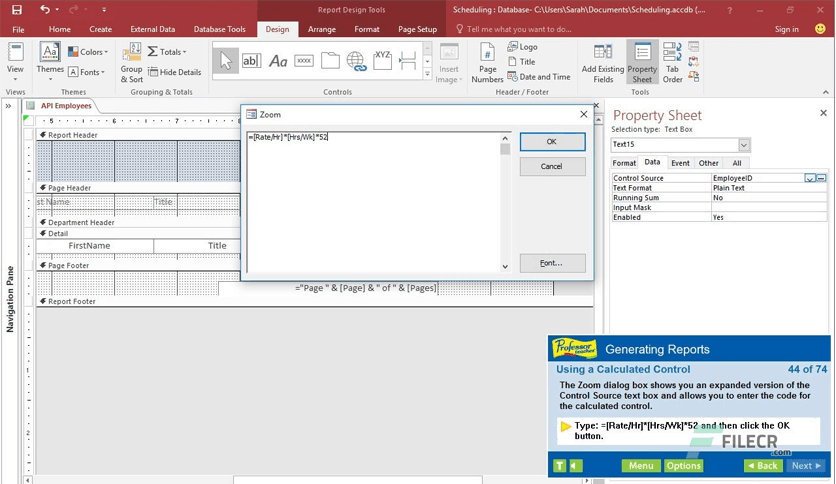This screenshot has height=484, width=836.
Task: Expand the Navigation Pane shutter button
Action: point(9,106)
